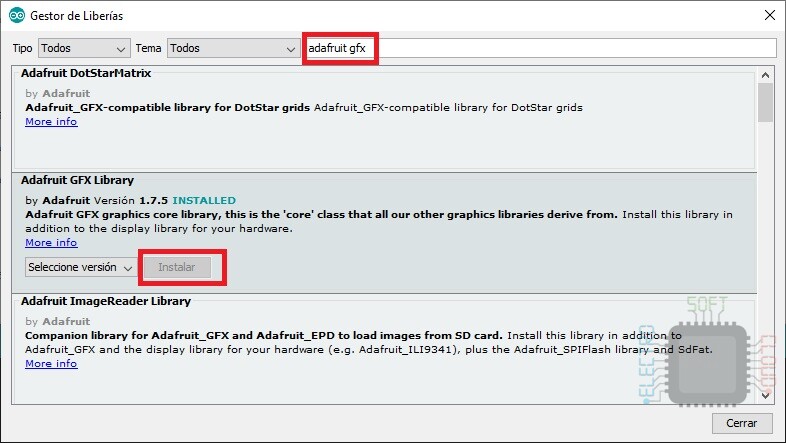The width and height of the screenshot is (786, 443).
Task: Click the search field containing adafruit gfx
Action: click(540, 48)
